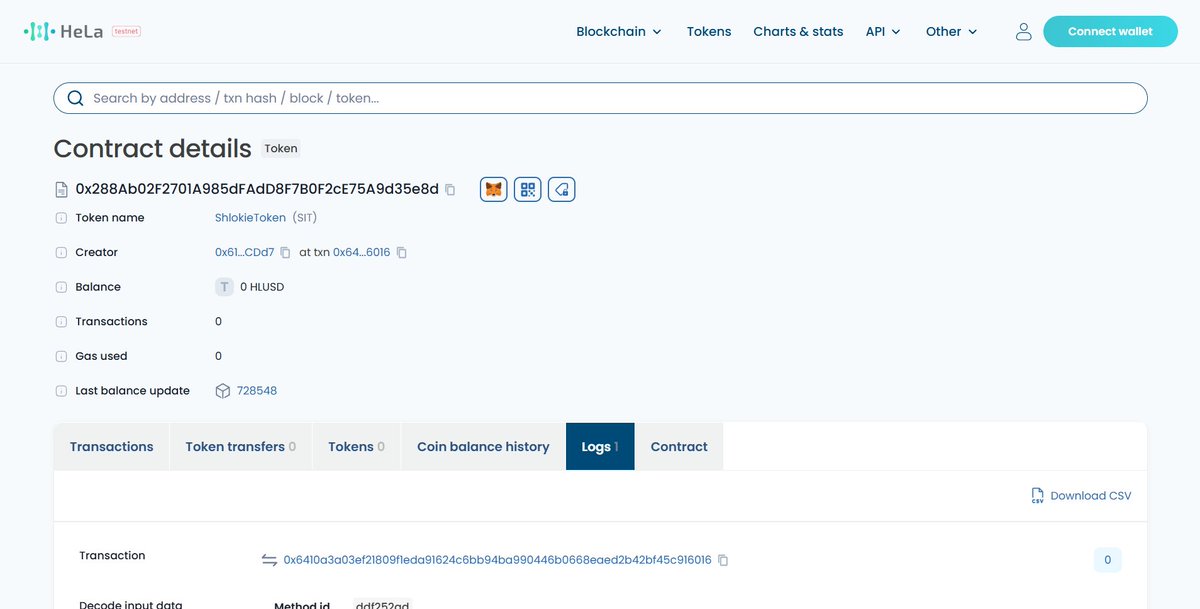Expand the Other menu
Image resolution: width=1200 pixels, height=609 pixels.
[952, 32]
